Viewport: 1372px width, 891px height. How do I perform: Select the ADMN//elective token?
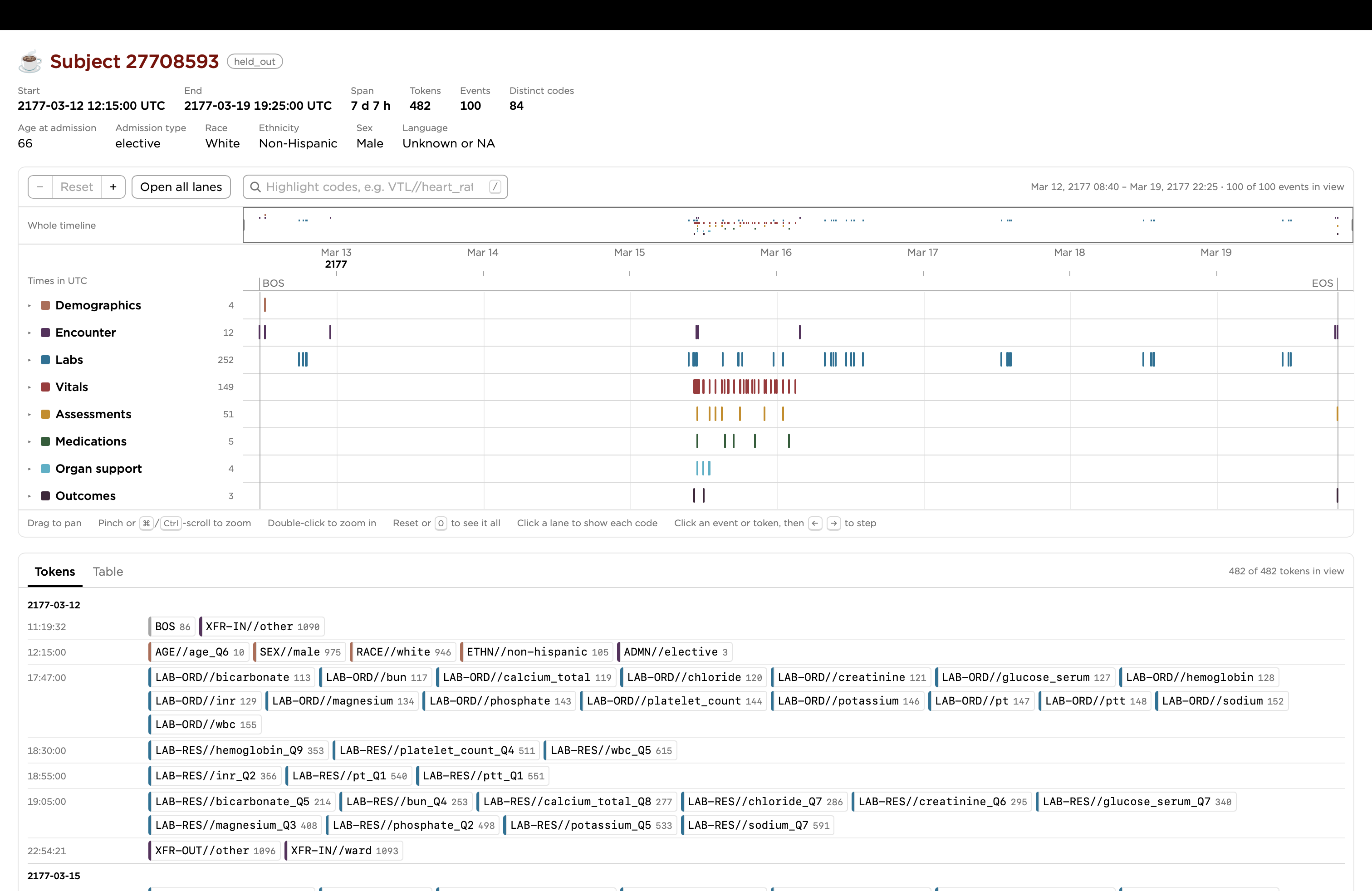coord(675,652)
